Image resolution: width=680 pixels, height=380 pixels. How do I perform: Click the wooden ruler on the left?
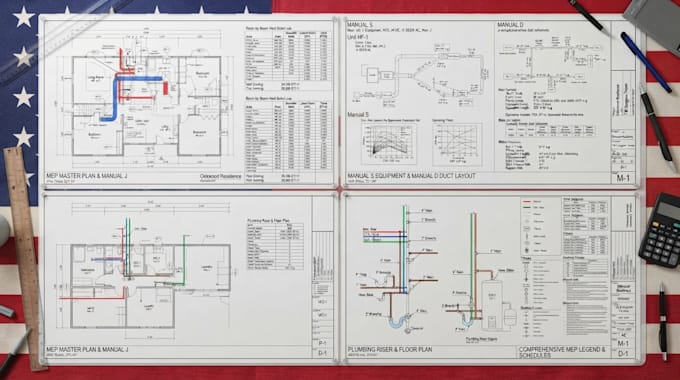26,258
